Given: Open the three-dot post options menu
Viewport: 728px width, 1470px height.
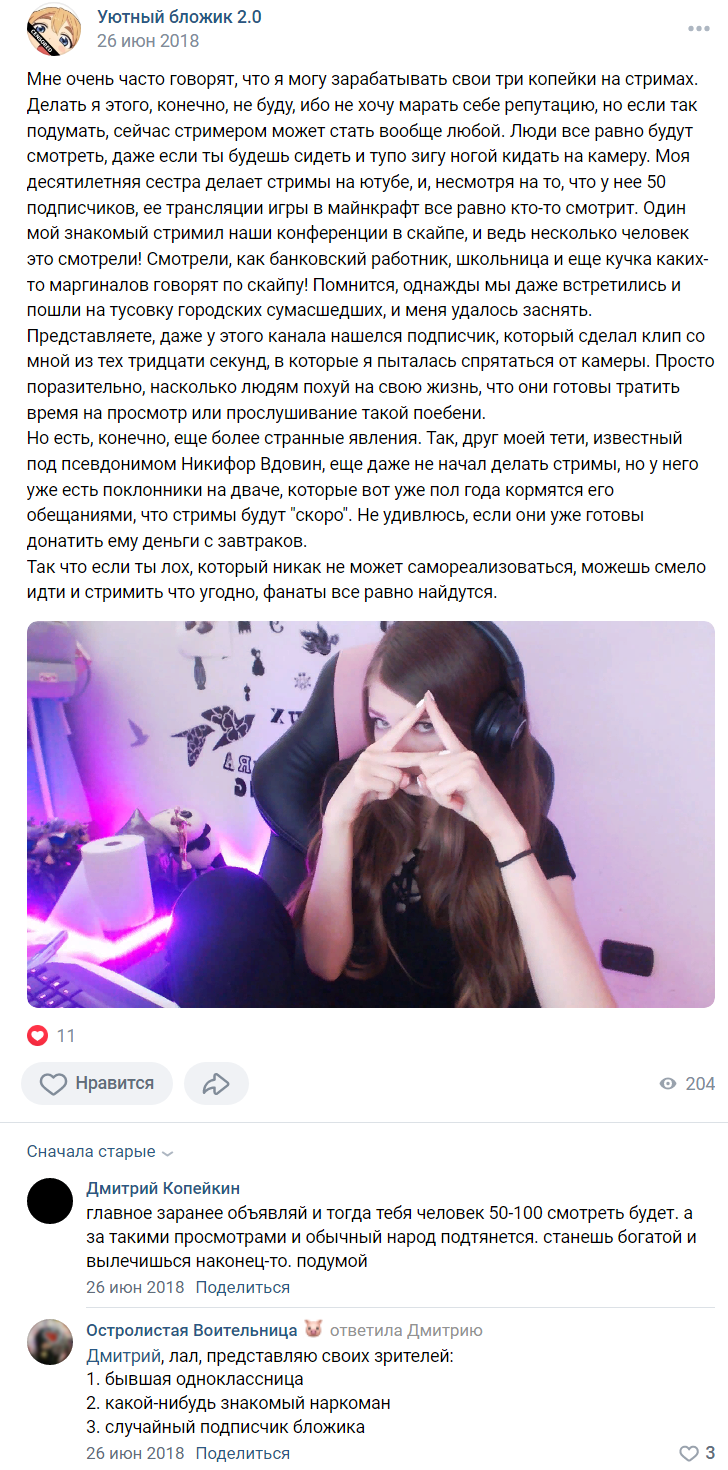Looking at the screenshot, I should [698, 28].
